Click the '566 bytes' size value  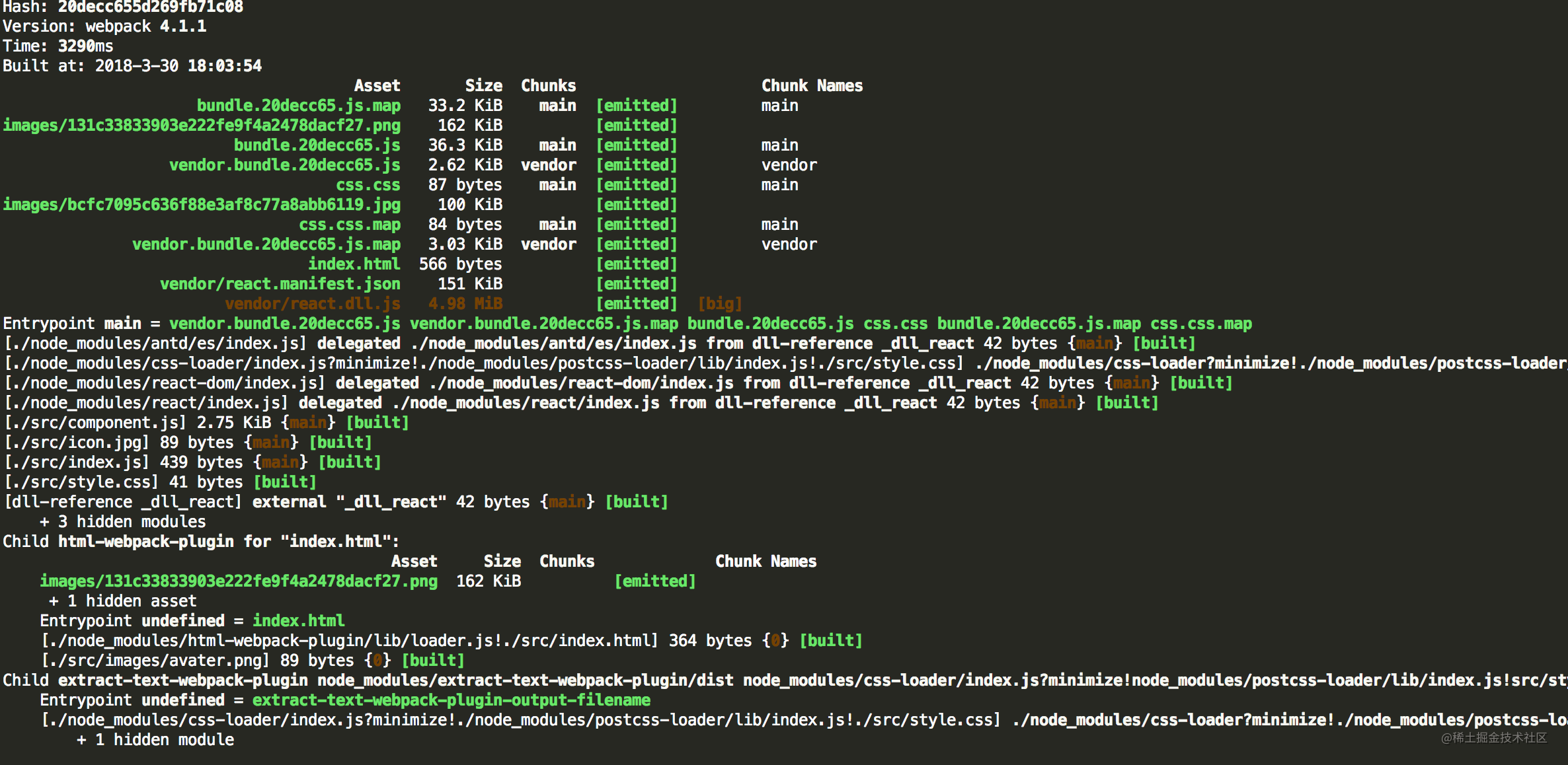point(461,264)
